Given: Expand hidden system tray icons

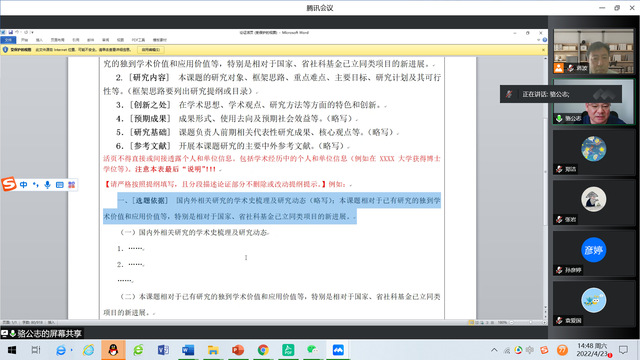Looking at the screenshot, I should pos(494,350).
